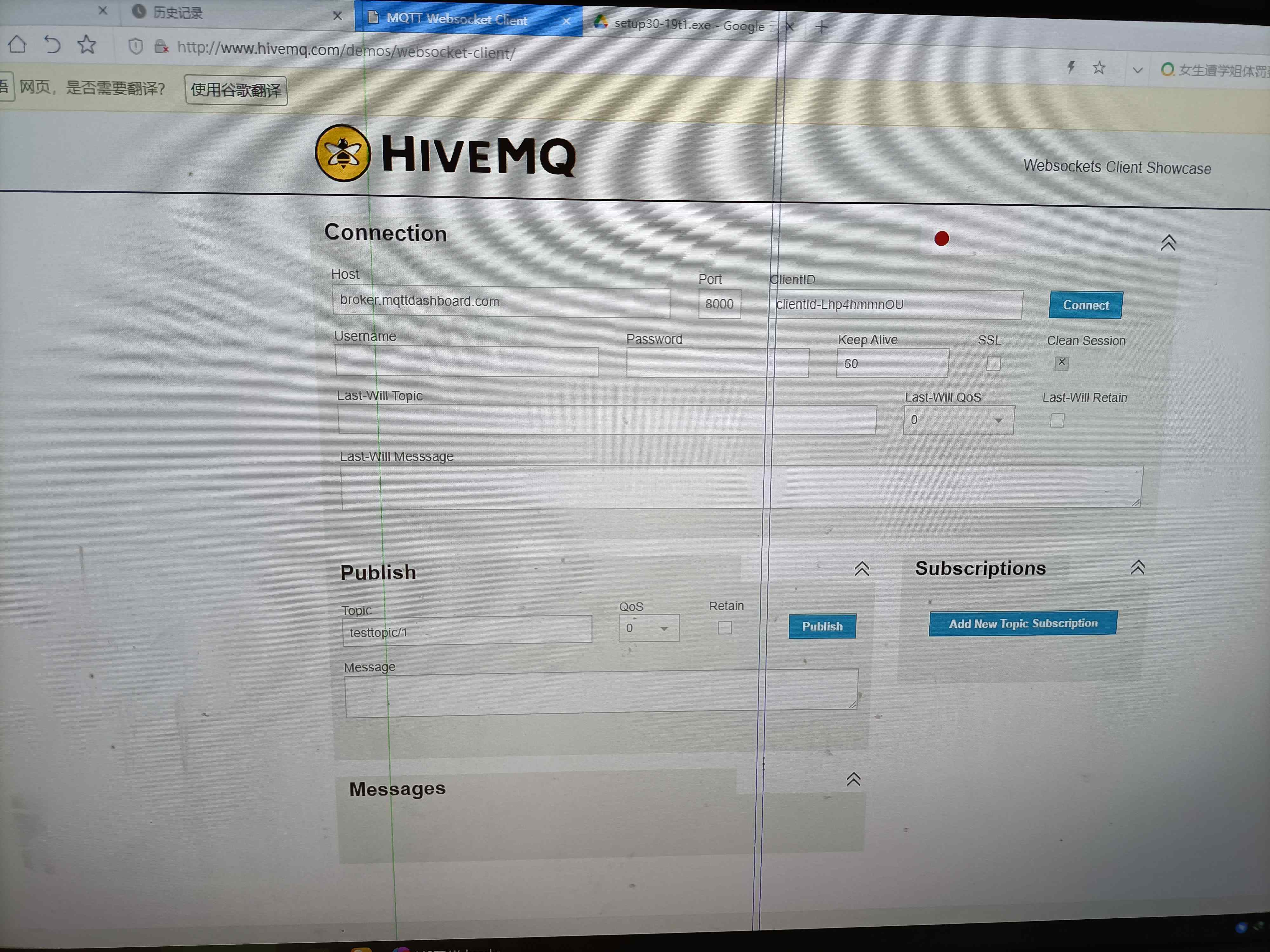Click the lightning bolt icon in toolbar
This screenshot has height=952, width=1270.
pyautogui.click(x=1071, y=67)
